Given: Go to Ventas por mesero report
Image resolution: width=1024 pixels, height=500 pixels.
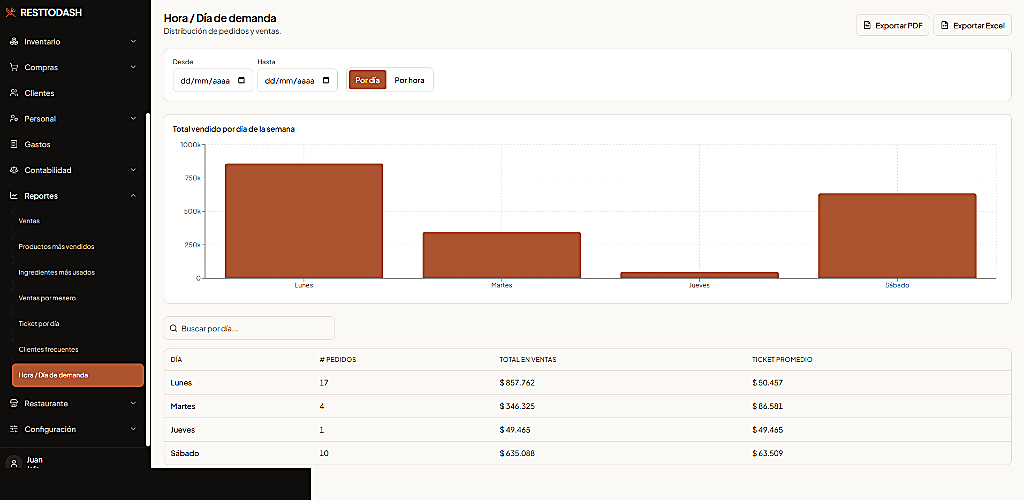Looking at the screenshot, I should [48, 298].
